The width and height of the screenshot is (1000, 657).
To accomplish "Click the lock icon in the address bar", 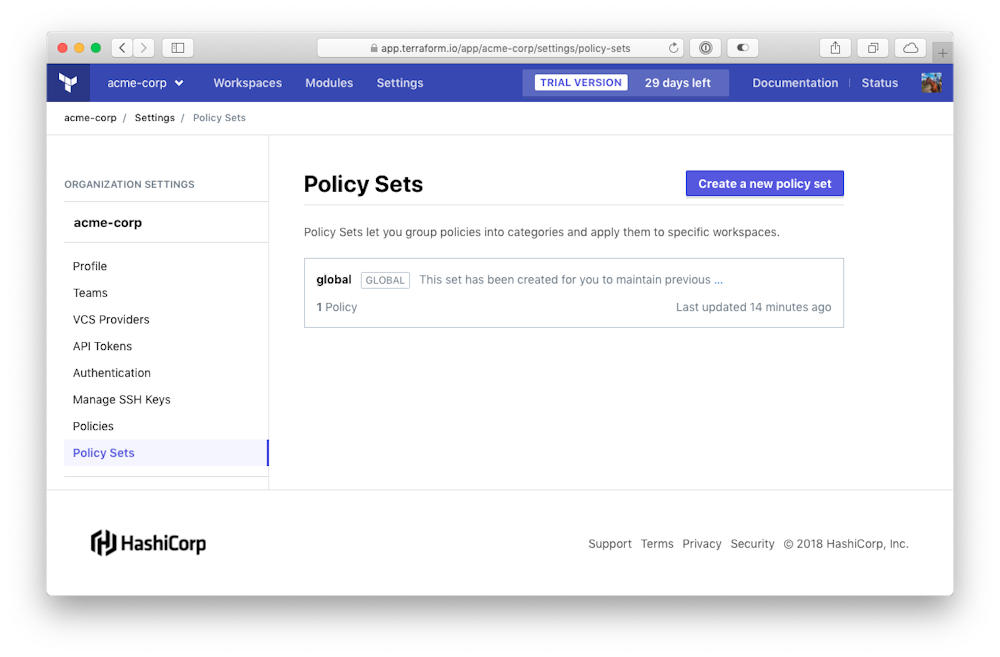I will pyautogui.click(x=374, y=48).
